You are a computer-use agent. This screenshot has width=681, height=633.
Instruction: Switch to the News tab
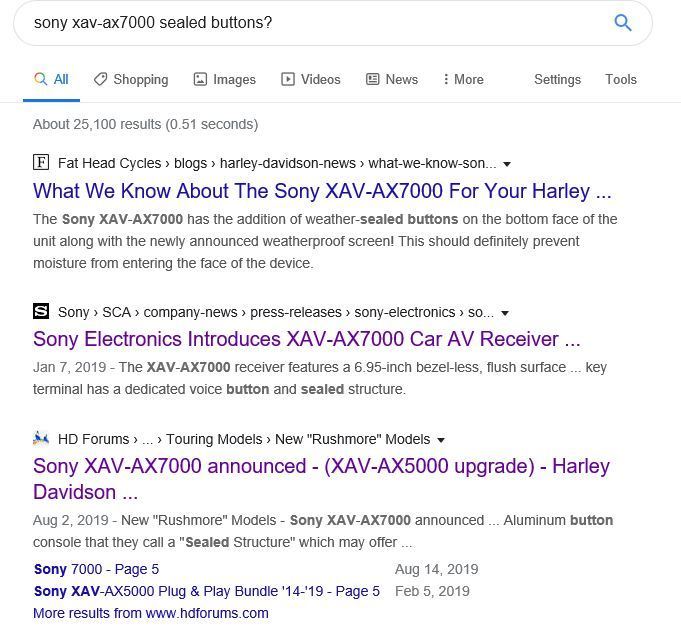point(392,79)
